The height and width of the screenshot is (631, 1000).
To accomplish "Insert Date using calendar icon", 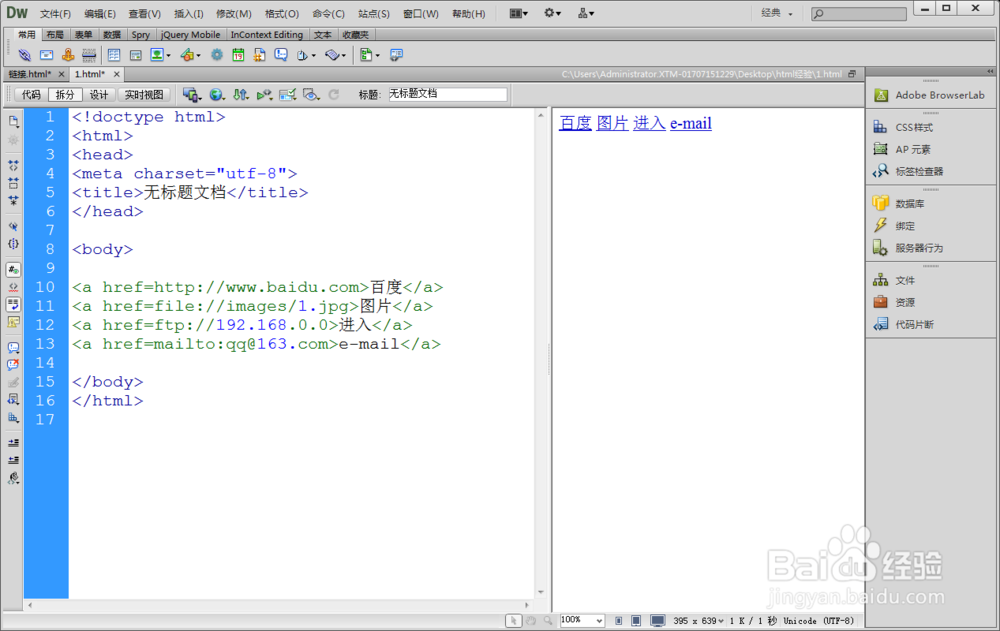I will [238, 55].
